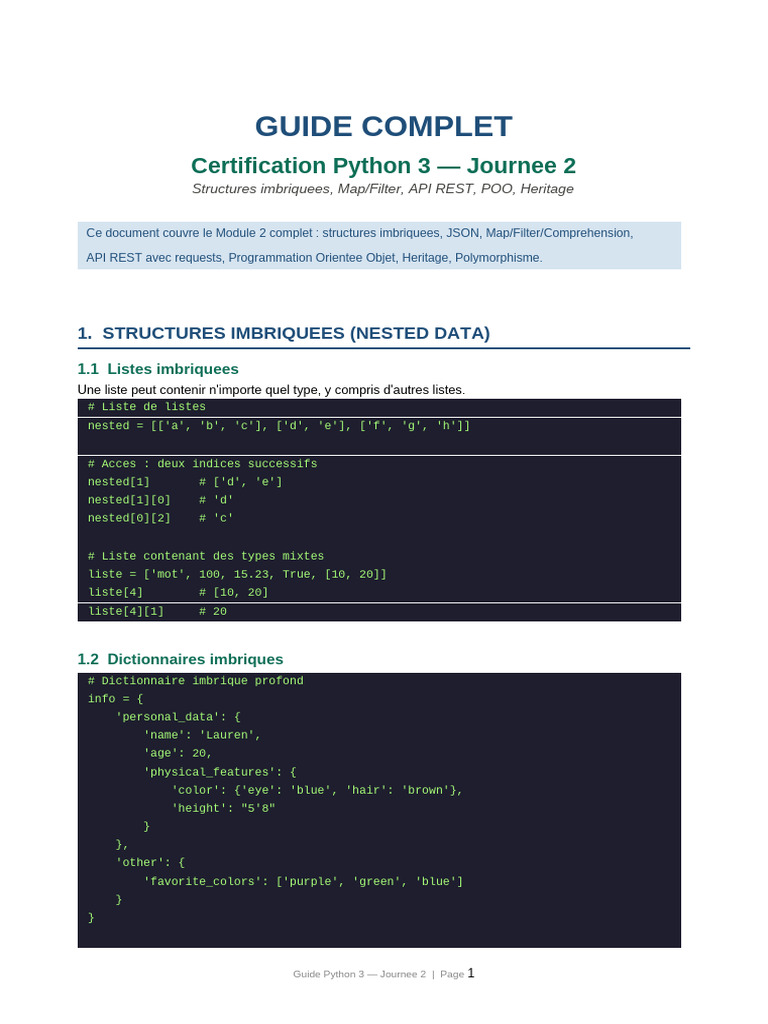Click code line "'height': "5'8""

223,808
